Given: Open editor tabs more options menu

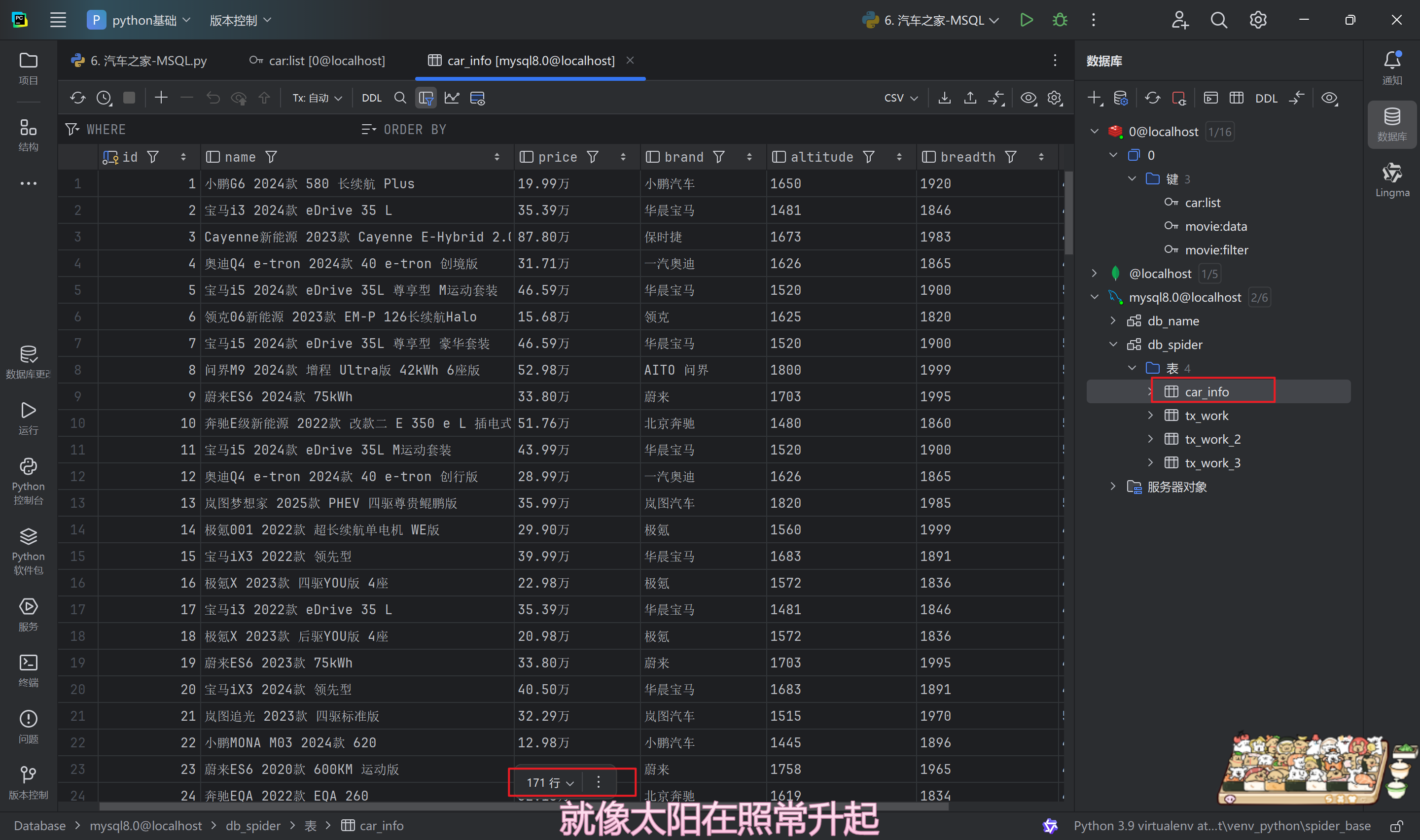Looking at the screenshot, I should coord(1054,61).
